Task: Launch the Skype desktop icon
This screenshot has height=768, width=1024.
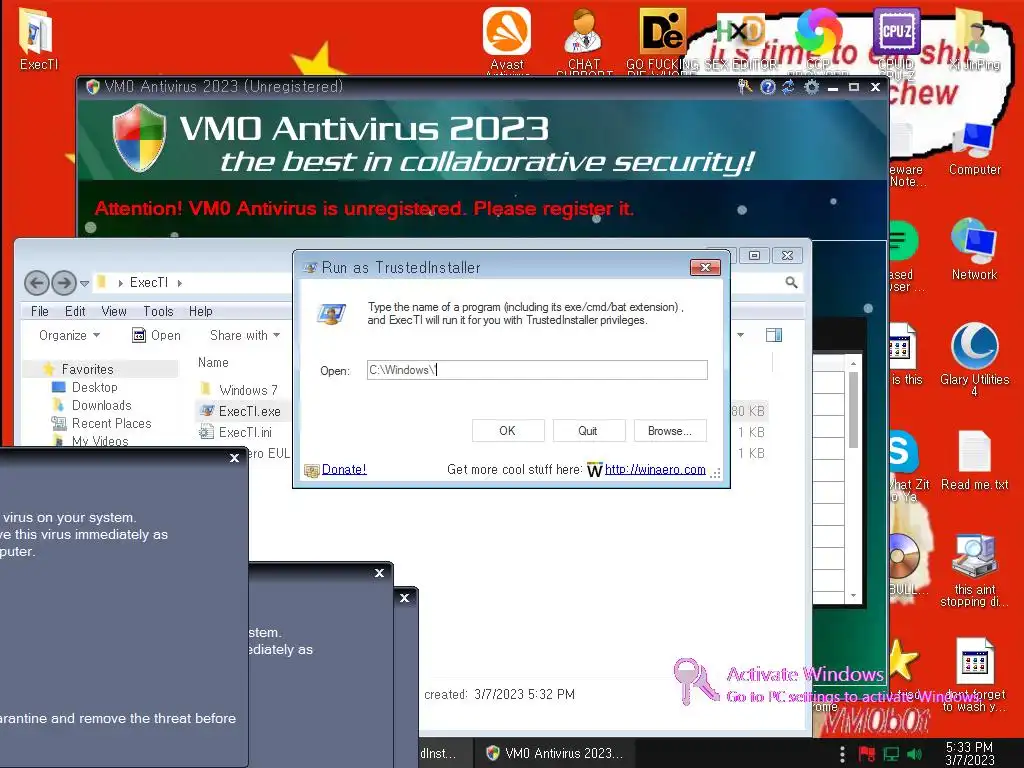Action: (x=904, y=451)
